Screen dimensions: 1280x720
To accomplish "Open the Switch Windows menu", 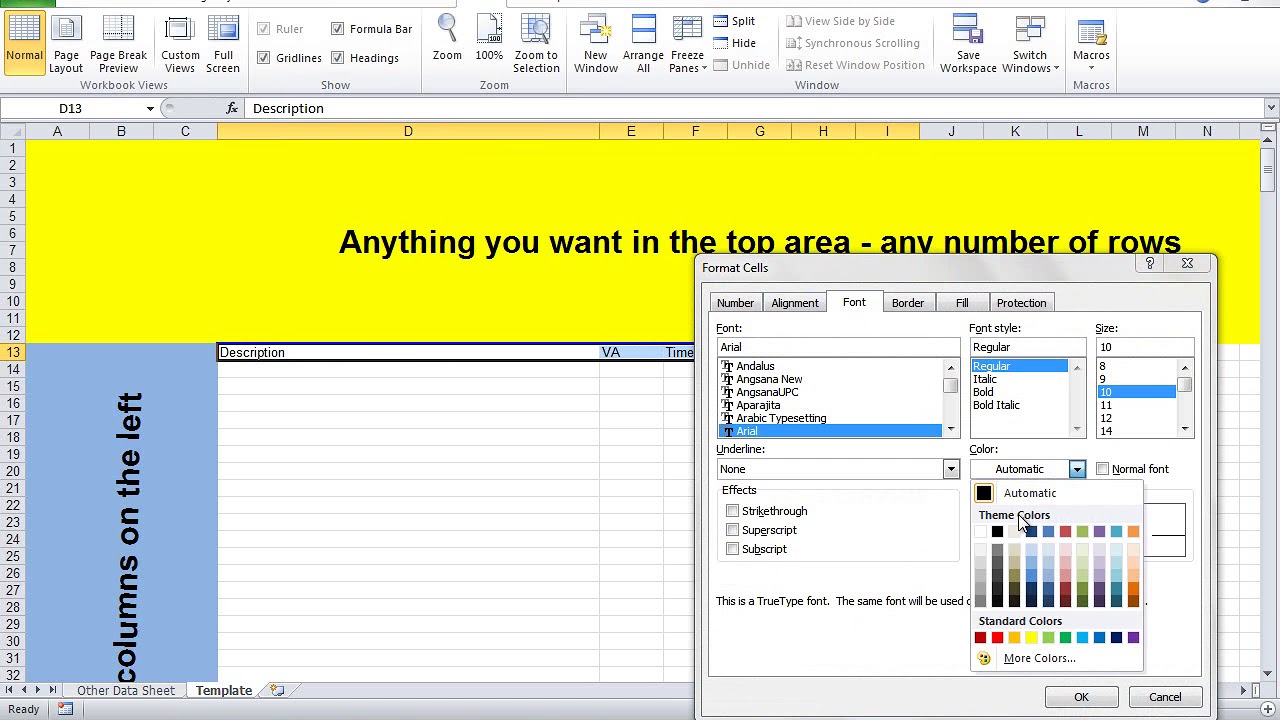I will 1030,43.
